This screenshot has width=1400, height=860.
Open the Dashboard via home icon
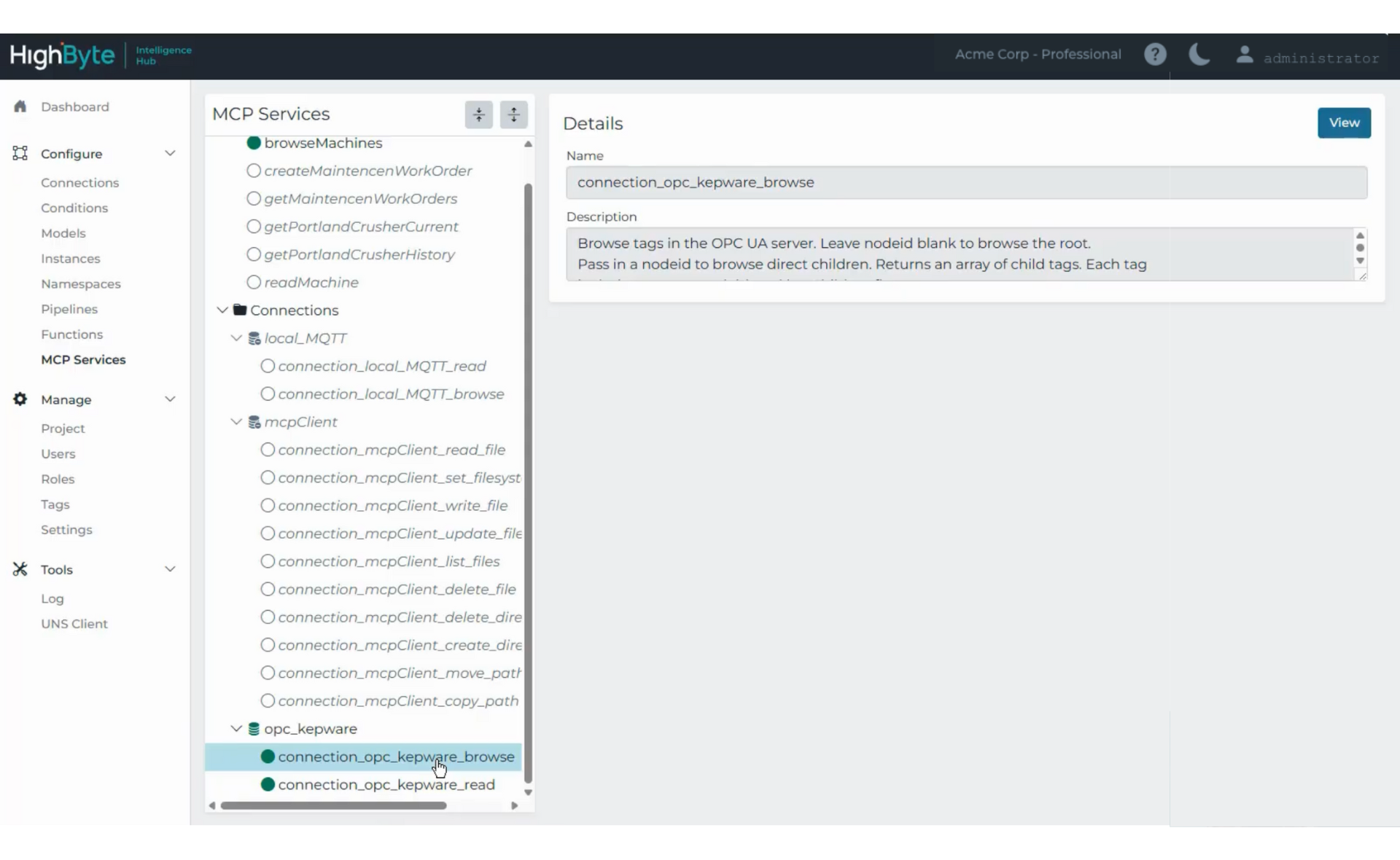pyautogui.click(x=20, y=106)
